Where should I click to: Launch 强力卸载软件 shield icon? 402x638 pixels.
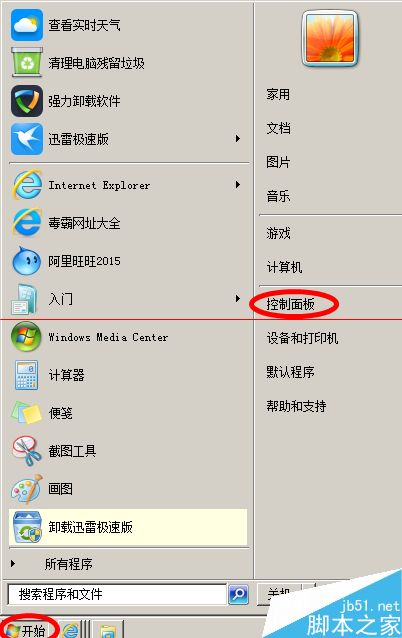coord(26,101)
